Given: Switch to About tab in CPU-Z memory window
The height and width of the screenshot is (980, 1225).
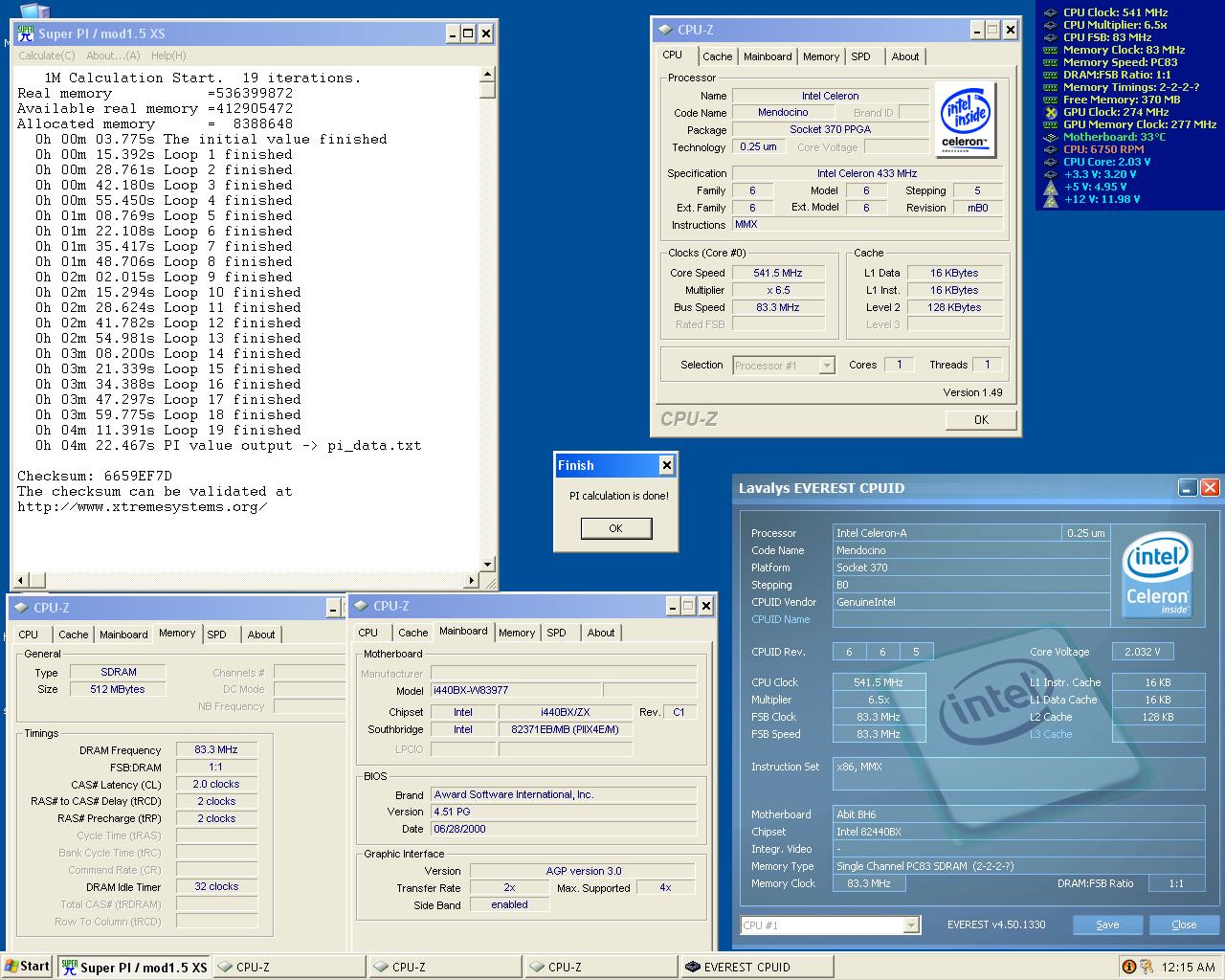Looking at the screenshot, I should click(260, 635).
